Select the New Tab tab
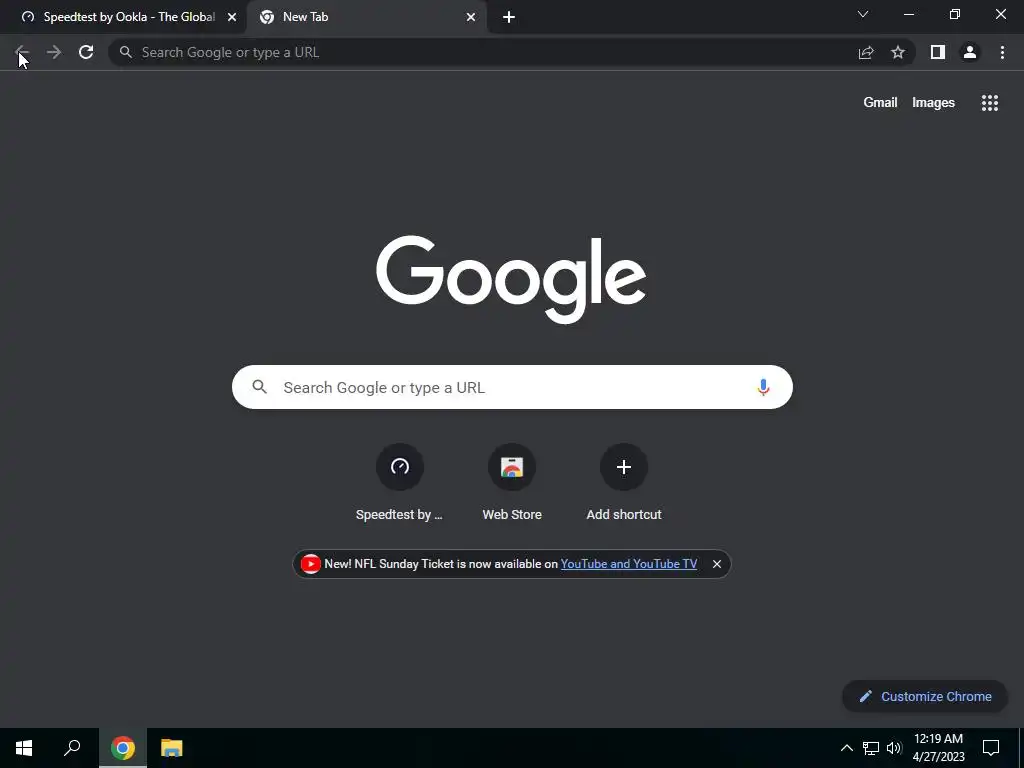The height and width of the screenshot is (768, 1024). (x=366, y=17)
